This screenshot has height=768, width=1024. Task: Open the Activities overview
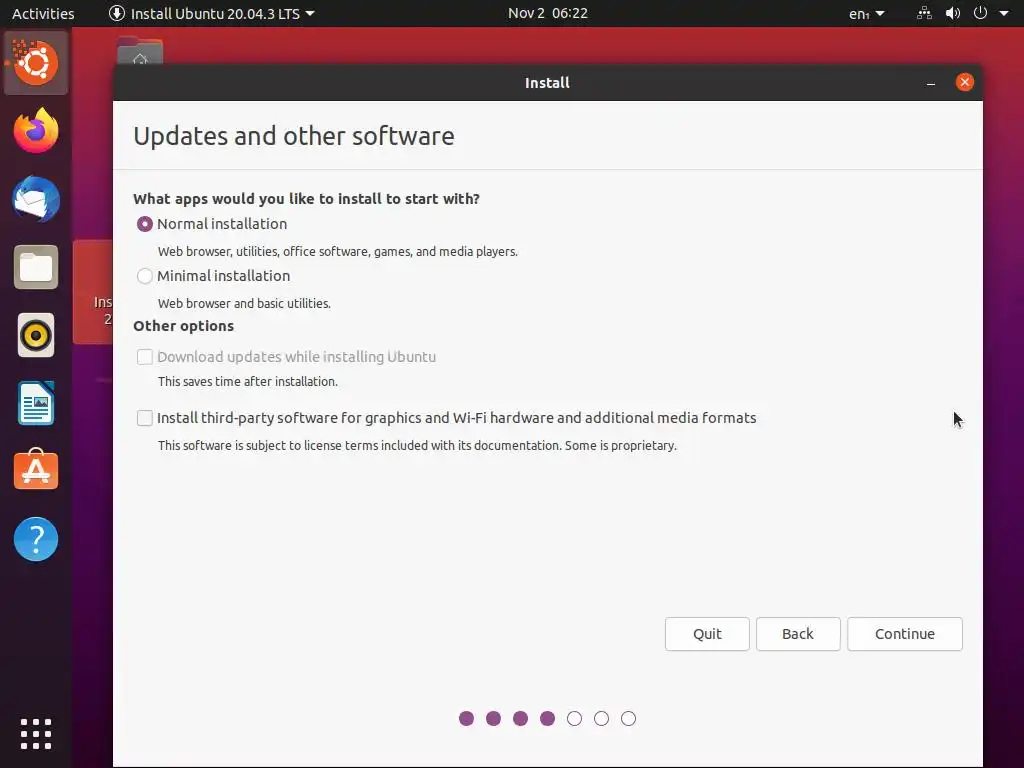(43, 13)
